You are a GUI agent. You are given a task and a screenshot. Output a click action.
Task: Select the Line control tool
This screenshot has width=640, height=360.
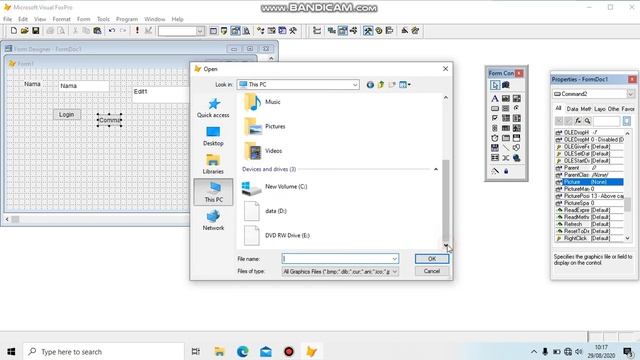pyautogui.click(x=506, y=148)
